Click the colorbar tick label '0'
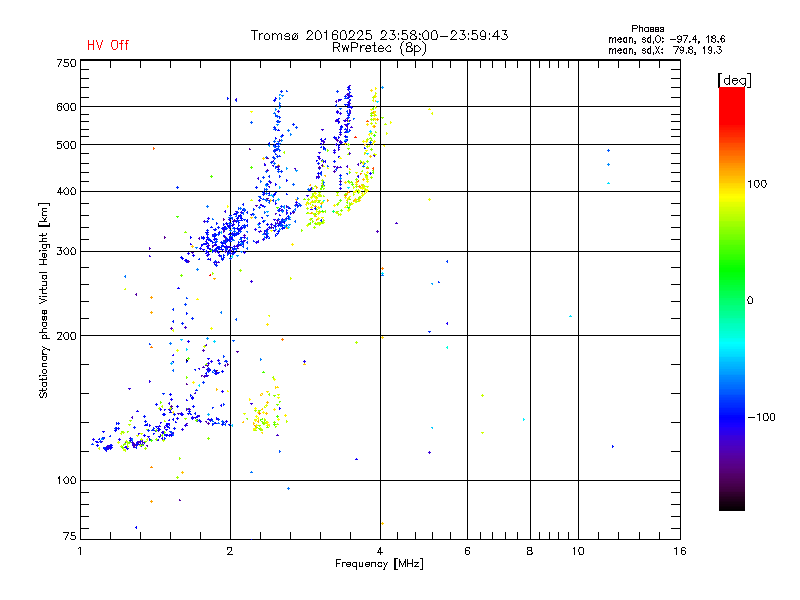The height and width of the screenshot is (600, 800). (750, 301)
